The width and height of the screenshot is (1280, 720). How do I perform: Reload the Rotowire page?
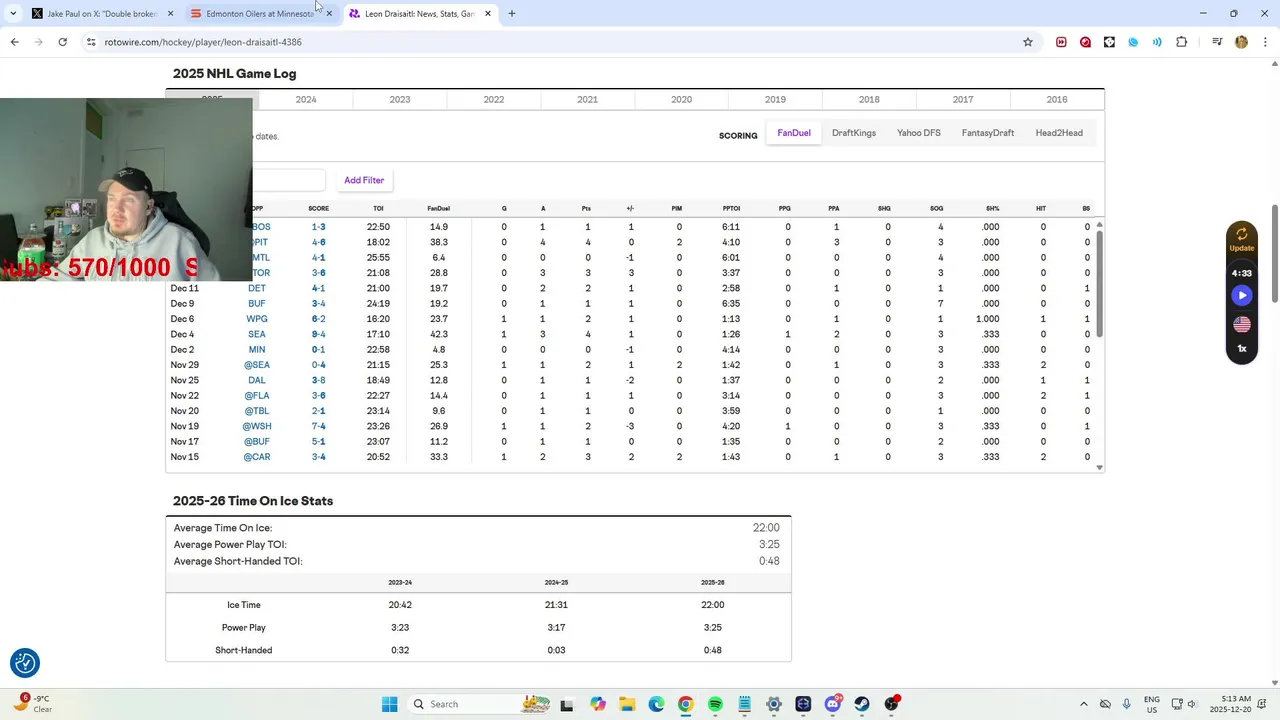pos(62,42)
